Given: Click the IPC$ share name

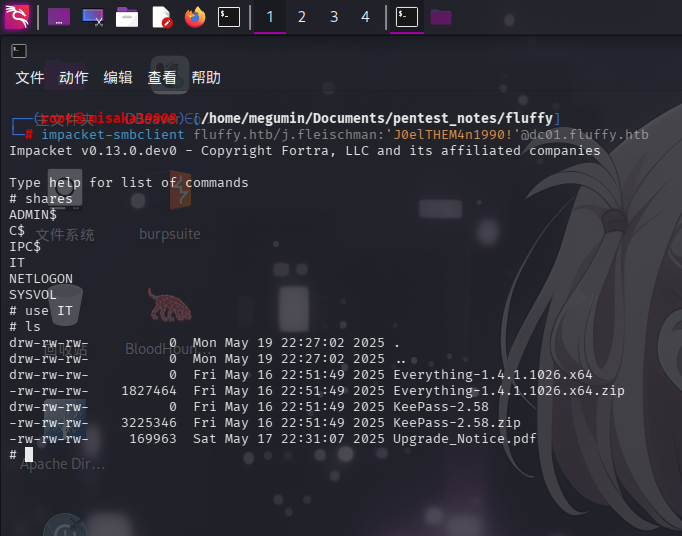Looking at the screenshot, I should pos(25,247).
